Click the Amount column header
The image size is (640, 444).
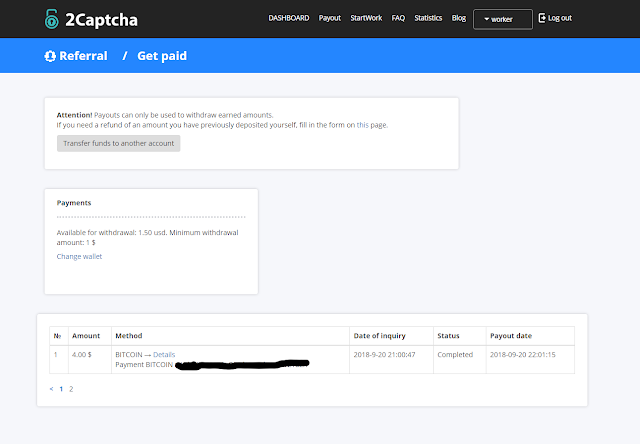coord(86,336)
